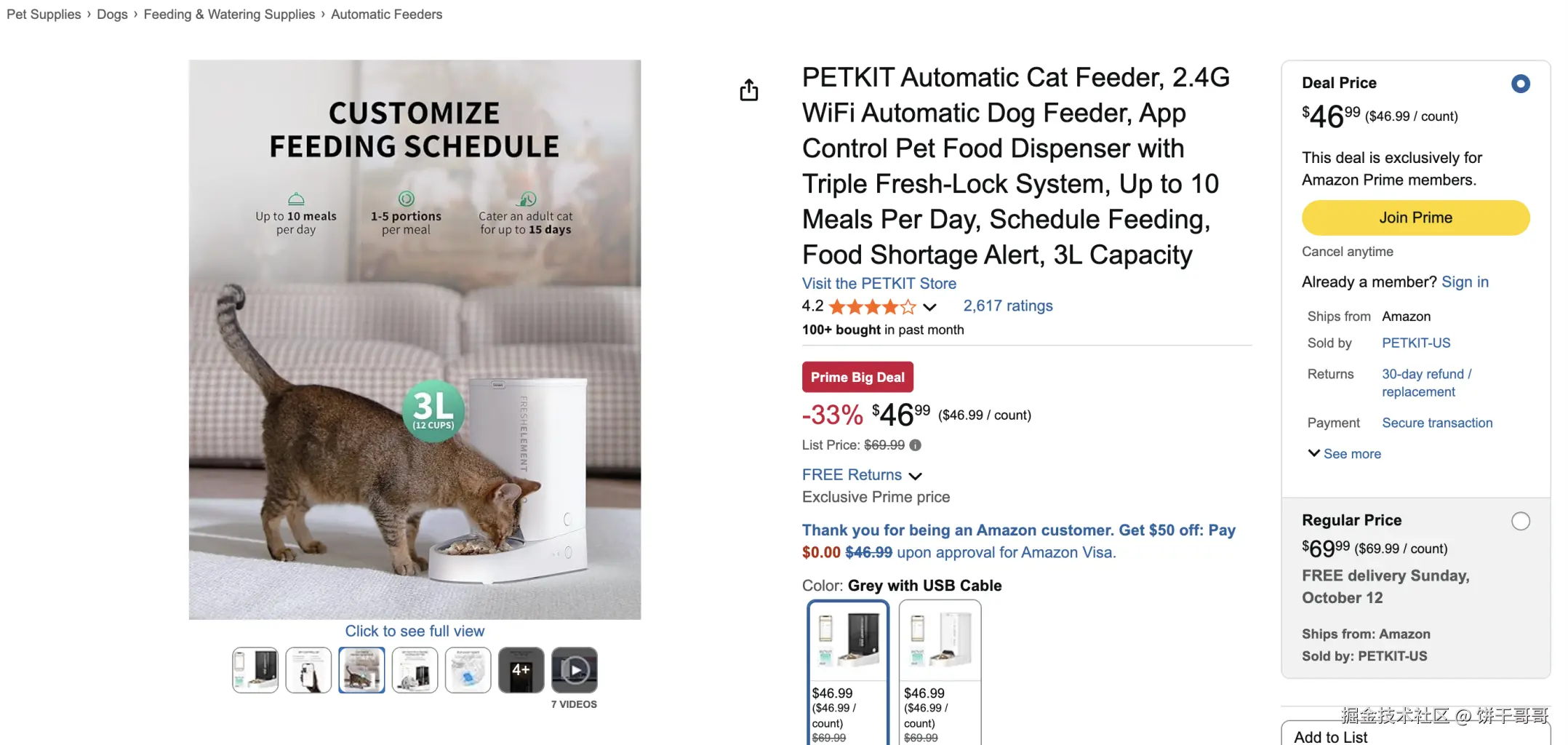This screenshot has width=1568, height=745.
Task: Click the List Price info icon
Action: tap(915, 445)
